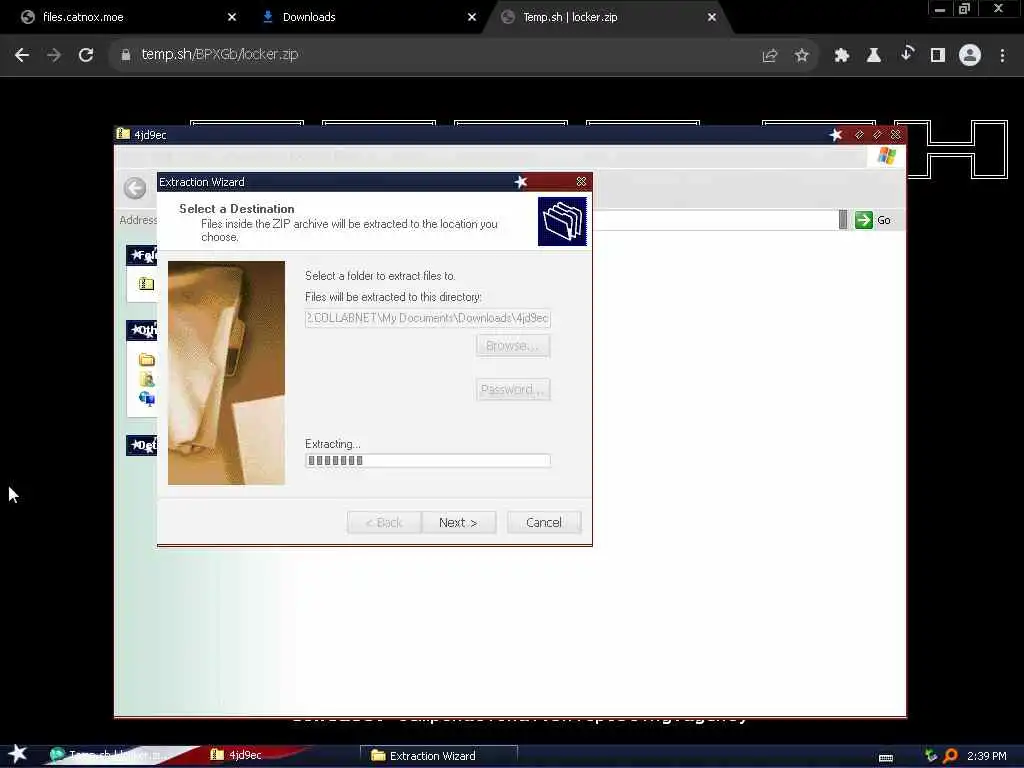Click the wizard side illustration image
The width and height of the screenshot is (1024, 768).
point(226,373)
